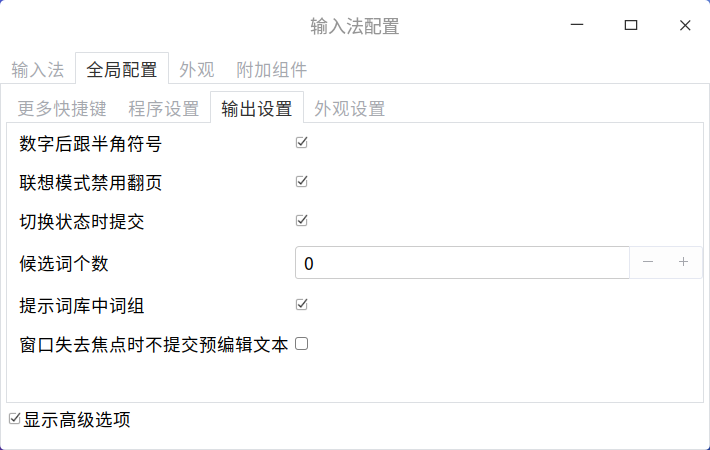Screen dimensions: 710x450
Task: Open the 附加组件 tab
Action: pos(271,70)
